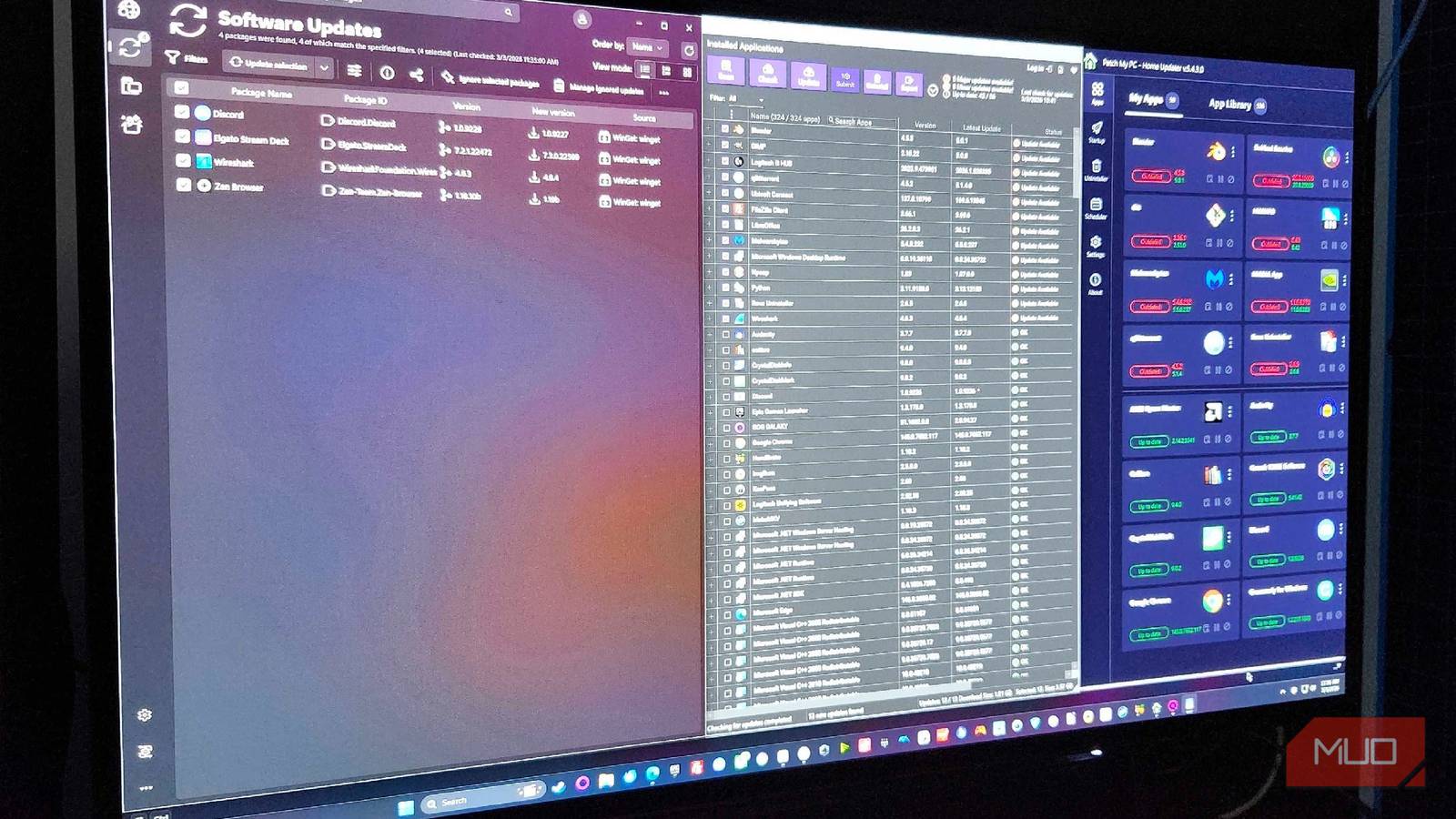
Task: Share selected package via share icon
Action: pyautogui.click(x=416, y=75)
